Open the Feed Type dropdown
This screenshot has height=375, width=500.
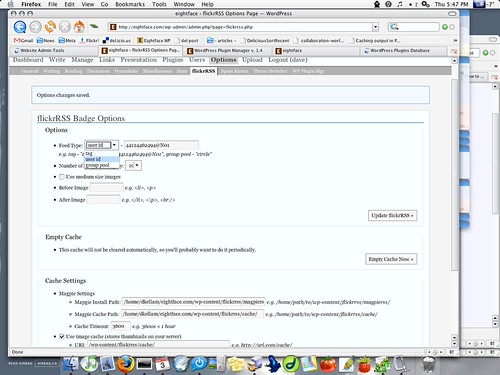coord(101,145)
